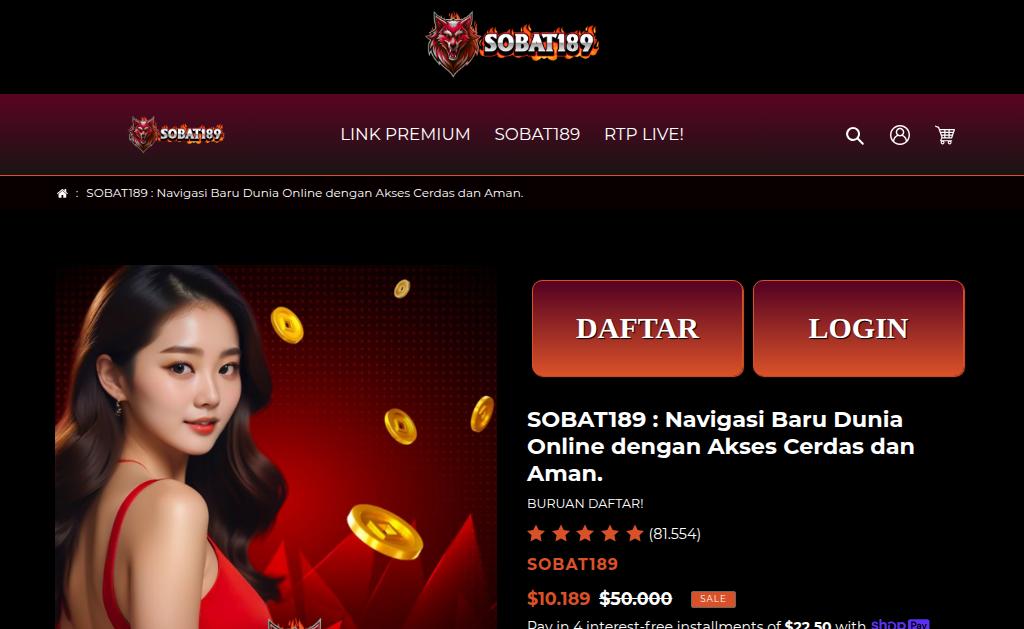This screenshot has width=1024, height=629.
Task: Click the orange SOBAT189 vendor link
Action: point(572,564)
